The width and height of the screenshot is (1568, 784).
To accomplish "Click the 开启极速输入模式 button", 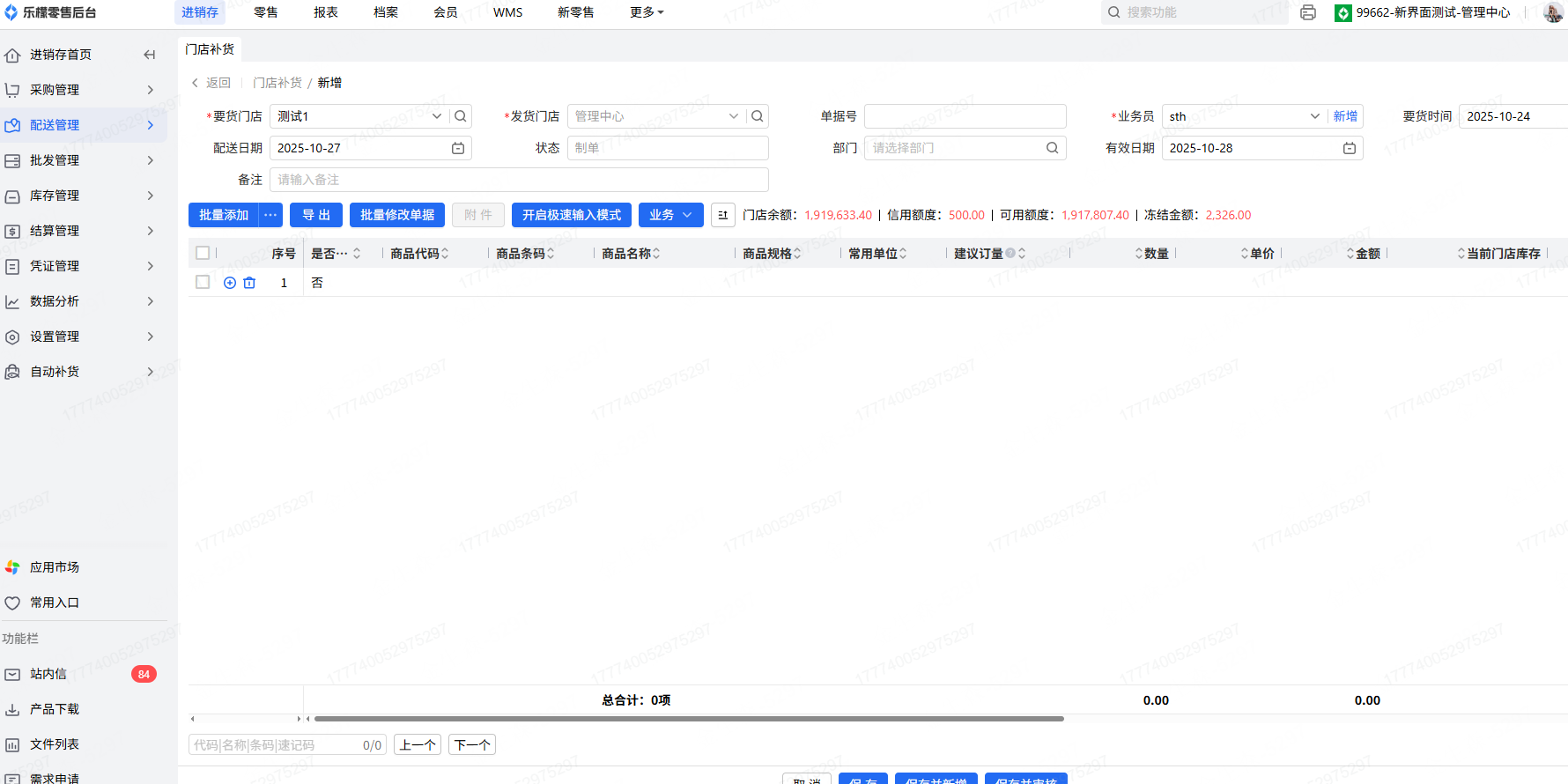I will (x=571, y=215).
